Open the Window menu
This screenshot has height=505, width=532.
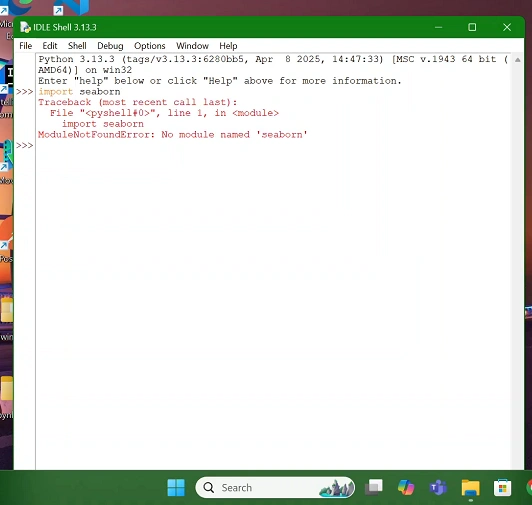[192, 46]
